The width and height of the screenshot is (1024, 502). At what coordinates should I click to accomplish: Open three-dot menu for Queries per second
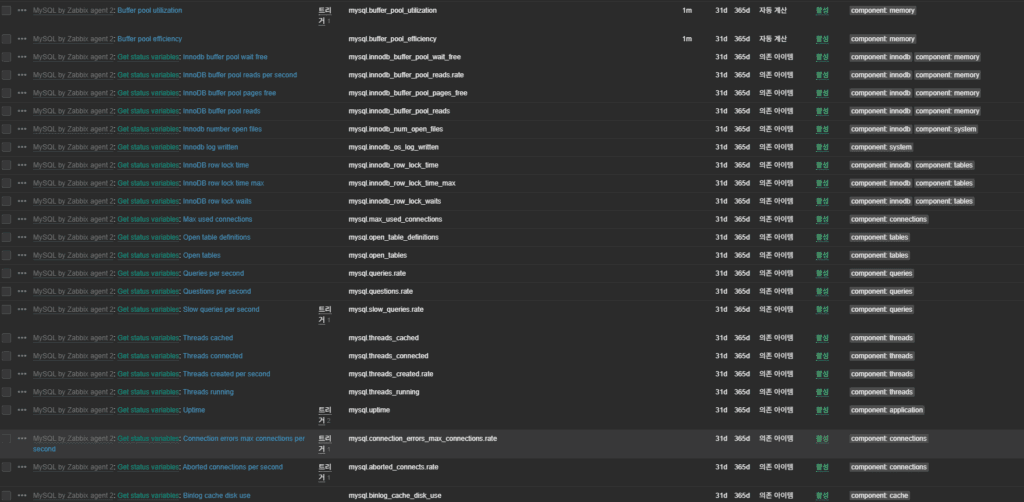(x=22, y=273)
